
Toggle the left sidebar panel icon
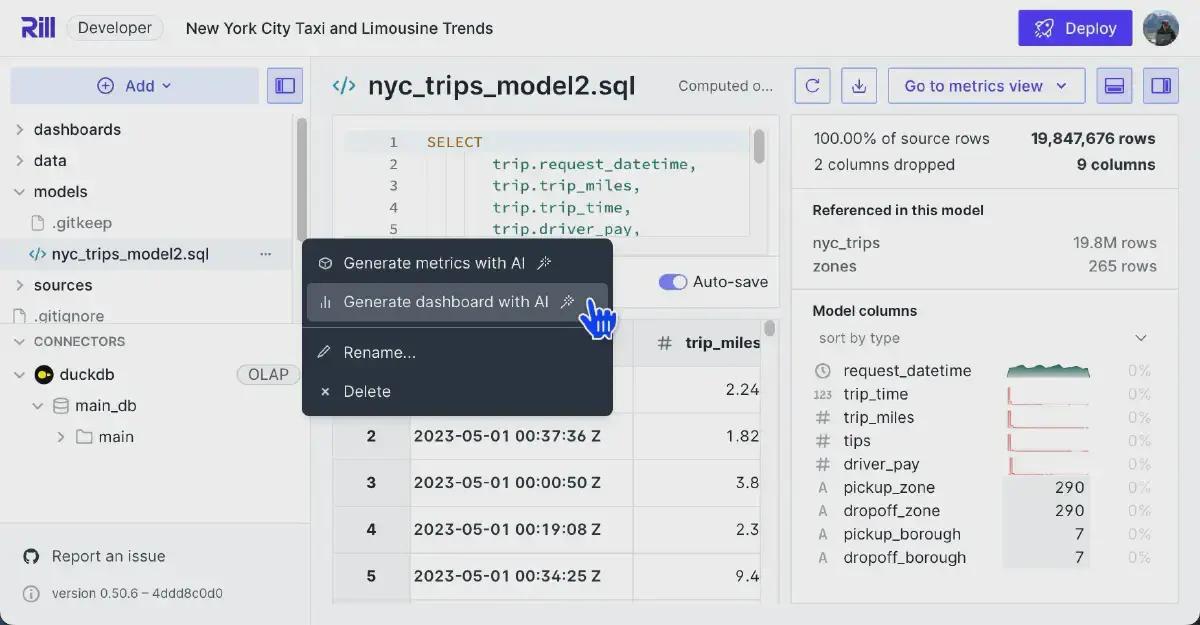click(285, 86)
